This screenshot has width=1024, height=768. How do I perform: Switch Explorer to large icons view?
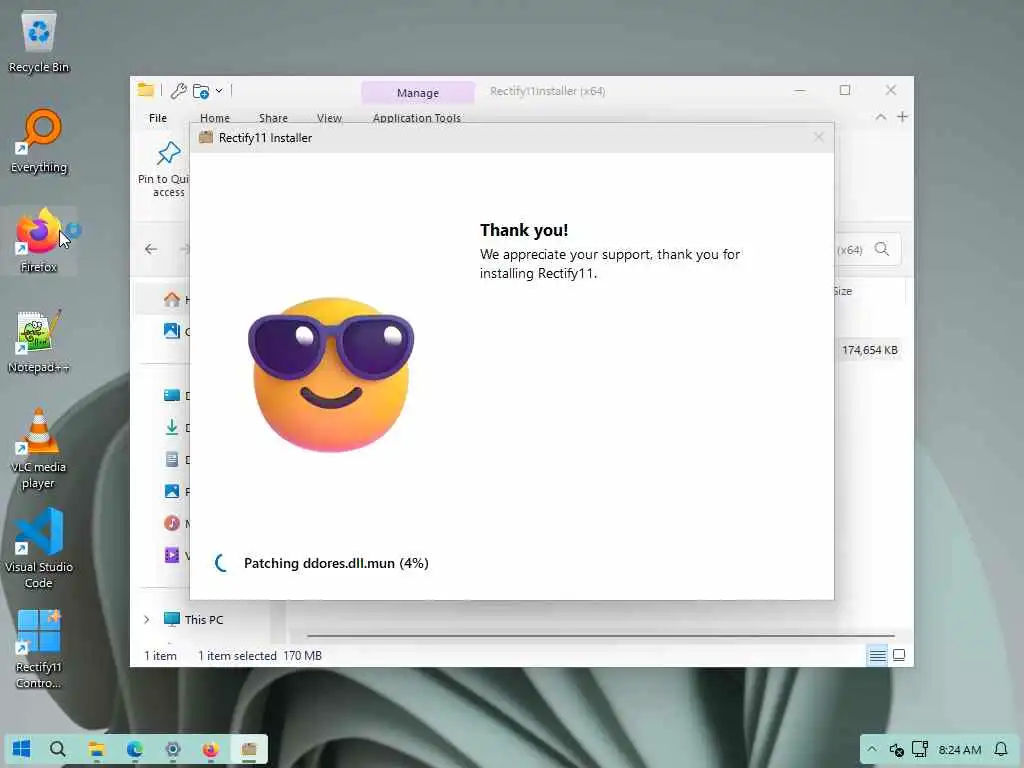coord(899,655)
